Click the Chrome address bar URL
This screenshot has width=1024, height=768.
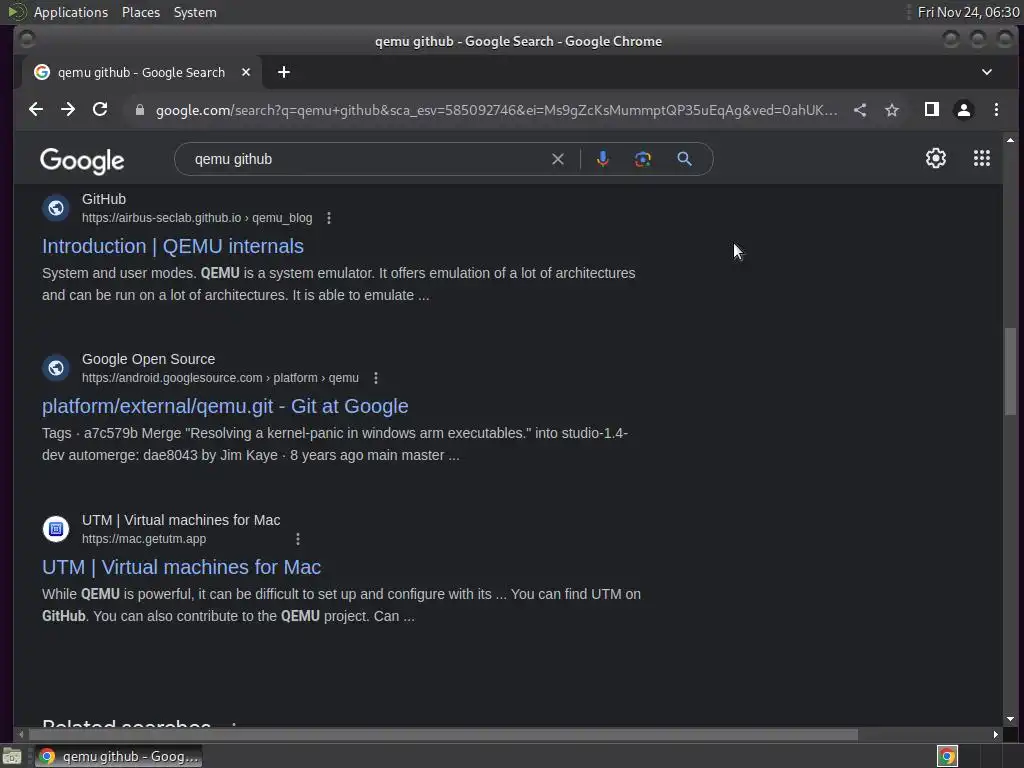[x=496, y=110]
